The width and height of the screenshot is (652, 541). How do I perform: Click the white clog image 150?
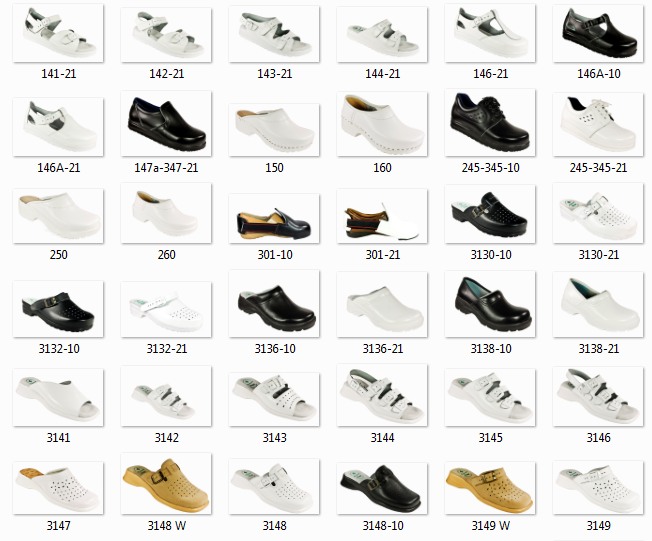[274, 130]
